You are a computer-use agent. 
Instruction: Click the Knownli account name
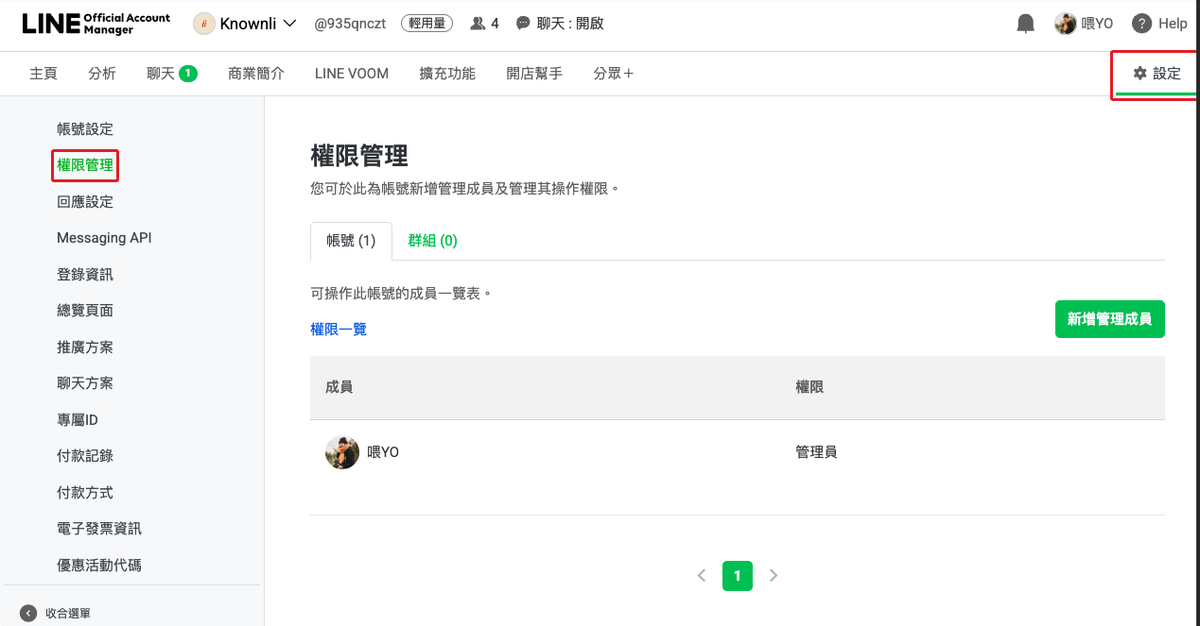249,23
